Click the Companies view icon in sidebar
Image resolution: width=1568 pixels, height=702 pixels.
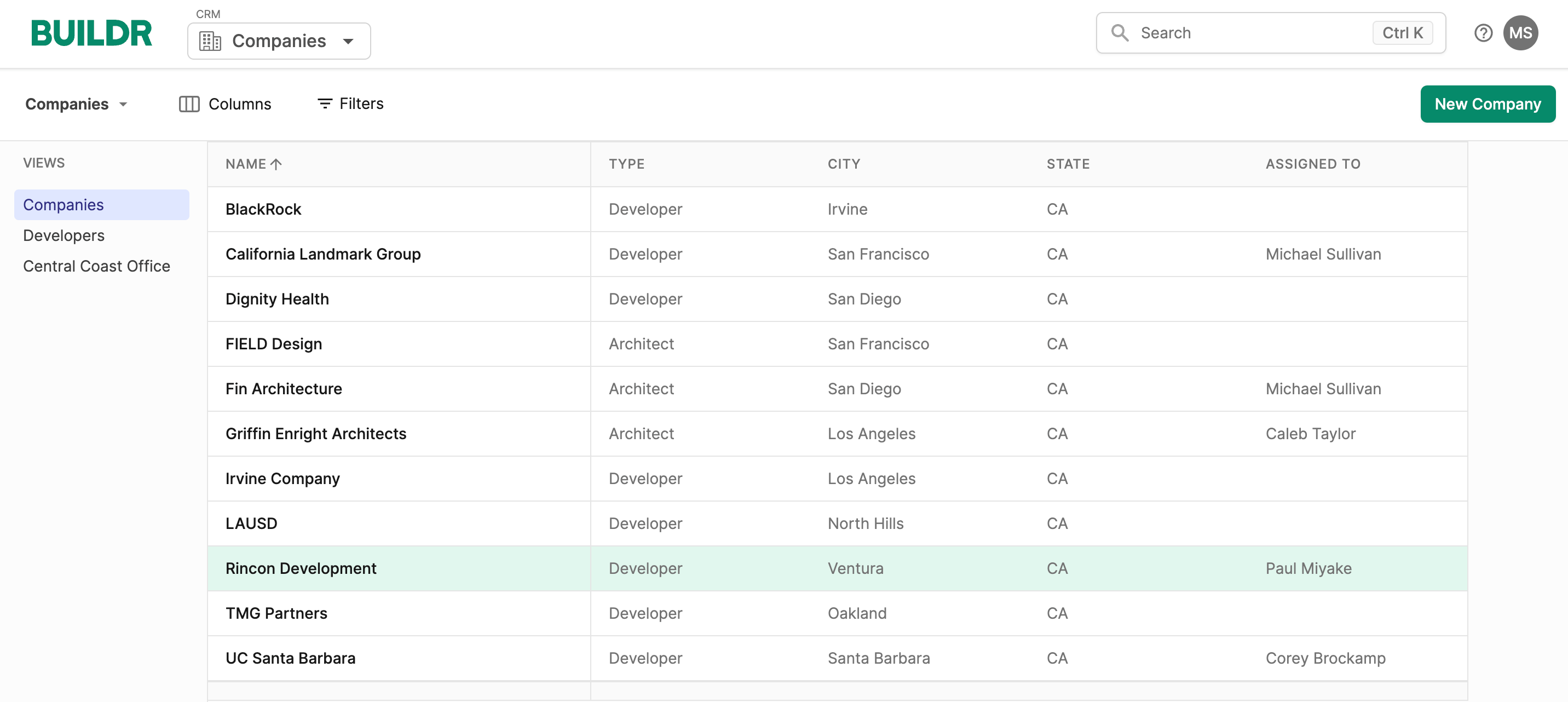click(x=63, y=204)
